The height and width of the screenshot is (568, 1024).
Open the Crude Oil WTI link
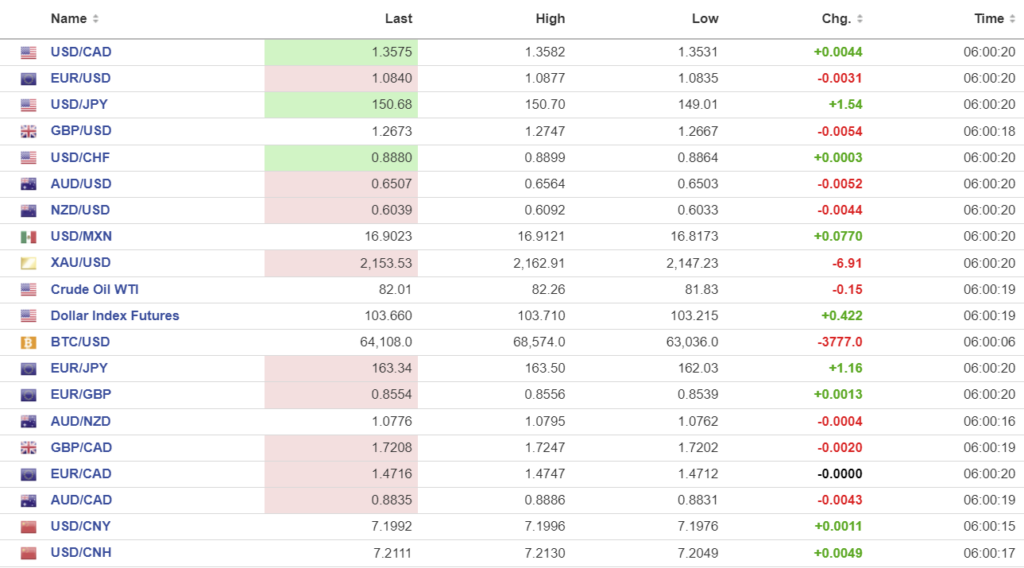(x=95, y=289)
